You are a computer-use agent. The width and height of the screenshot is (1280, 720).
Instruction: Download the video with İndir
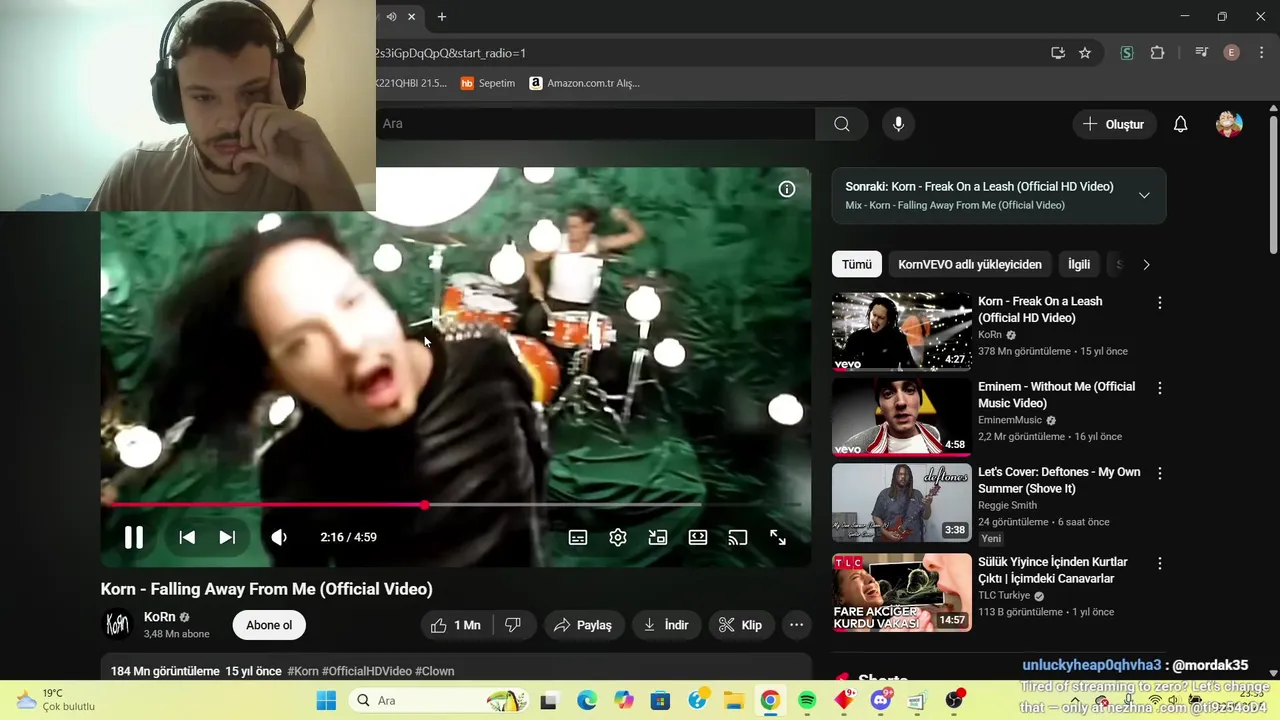tap(666, 625)
